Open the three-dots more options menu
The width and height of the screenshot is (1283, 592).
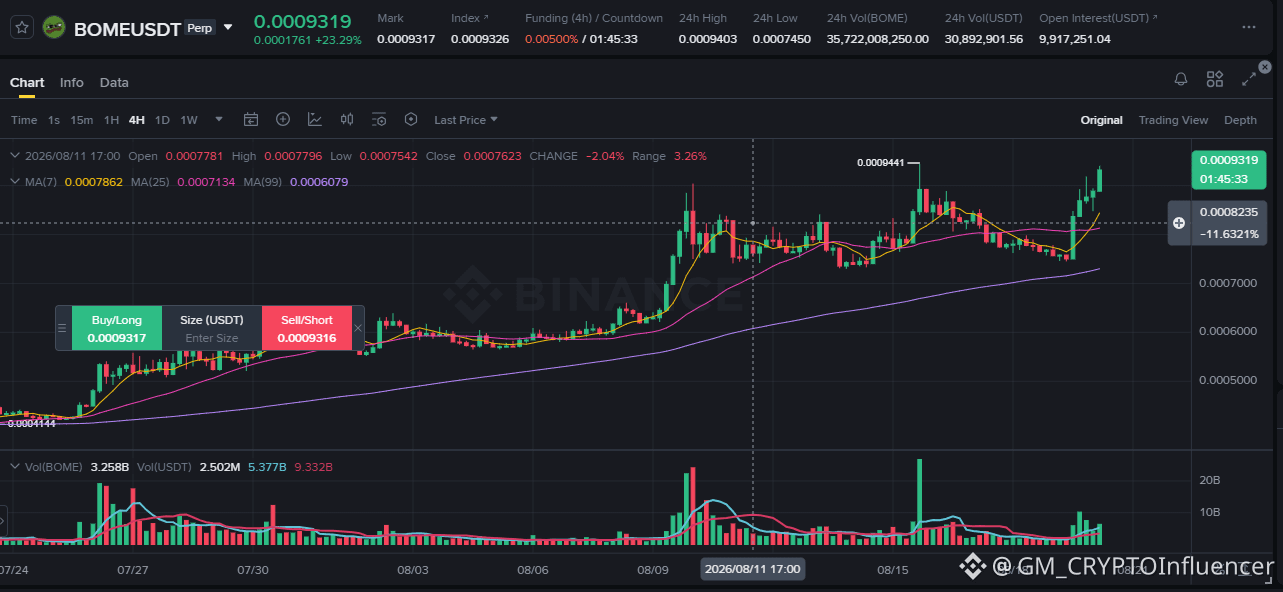pos(1247,27)
